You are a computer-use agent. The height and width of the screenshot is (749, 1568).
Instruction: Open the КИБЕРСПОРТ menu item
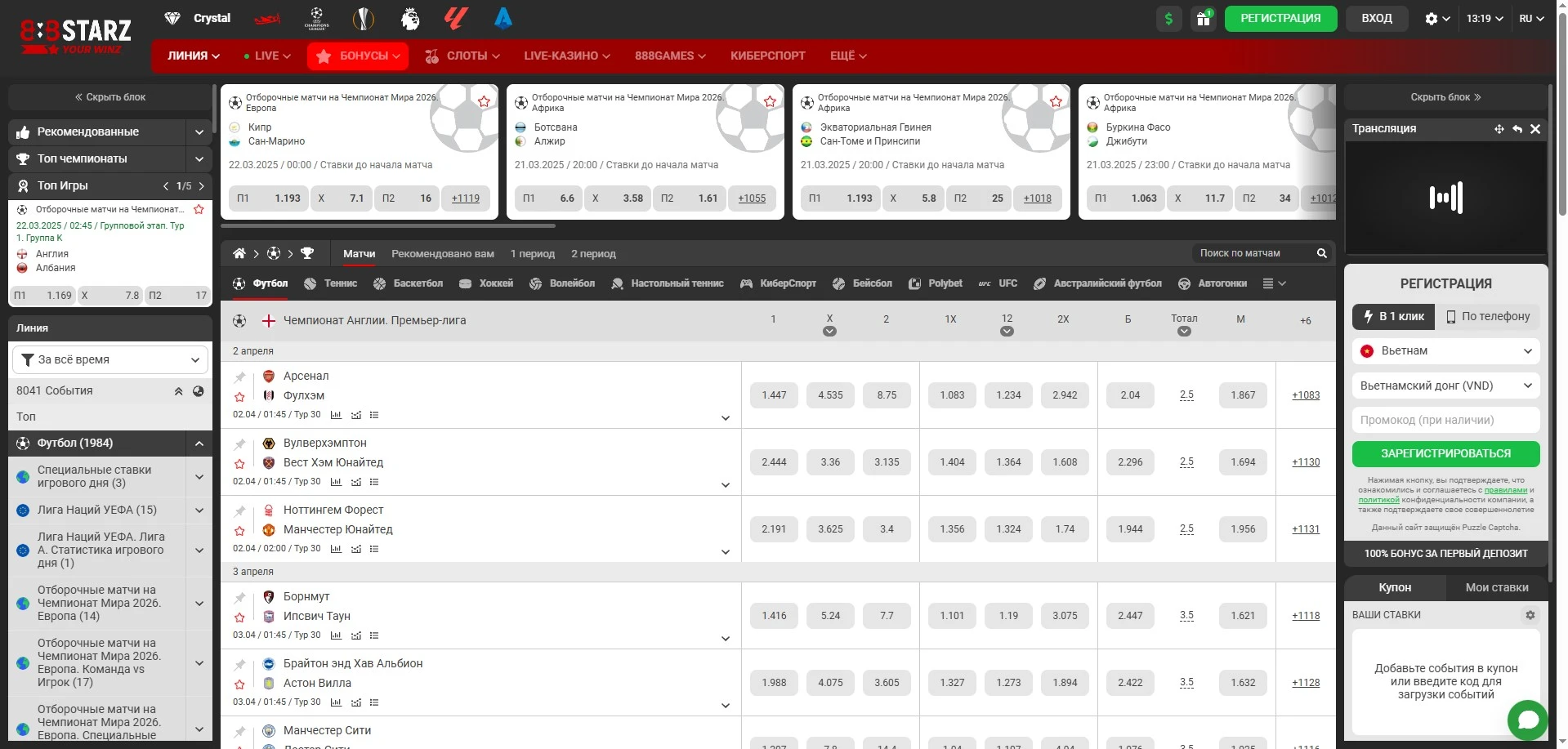coord(767,56)
